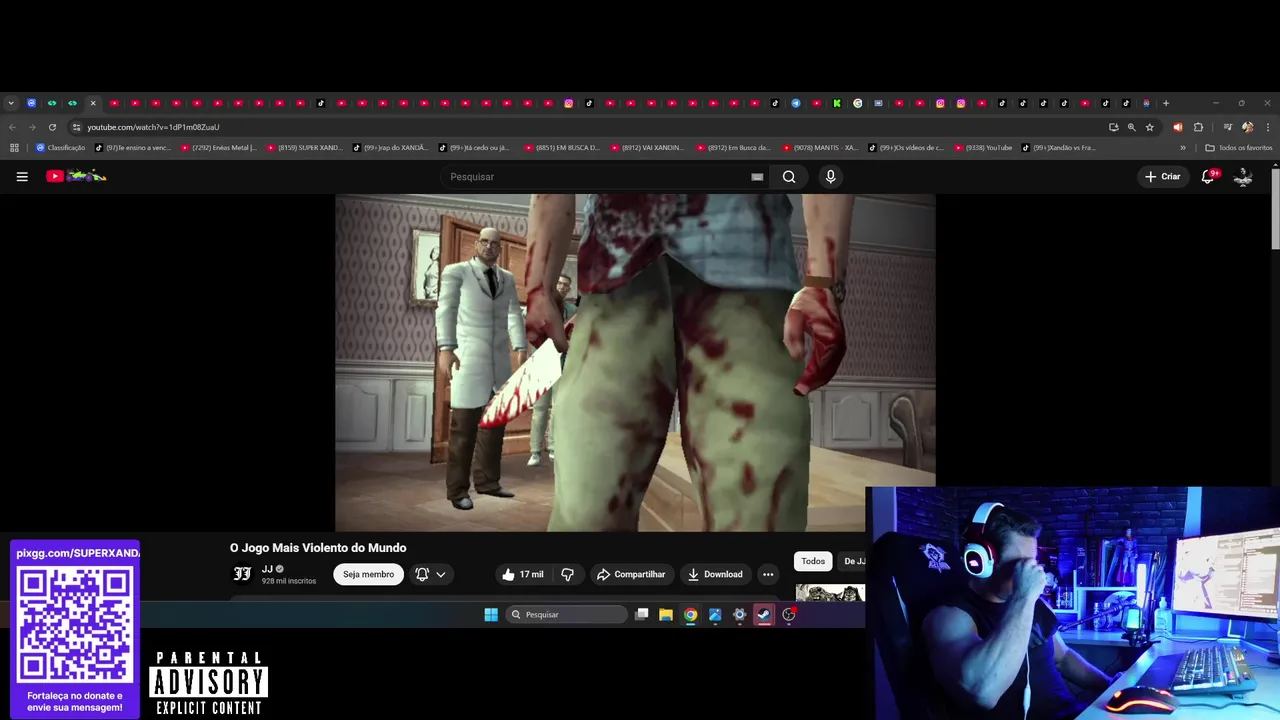Expand channel notification bell dropdown

(431, 574)
